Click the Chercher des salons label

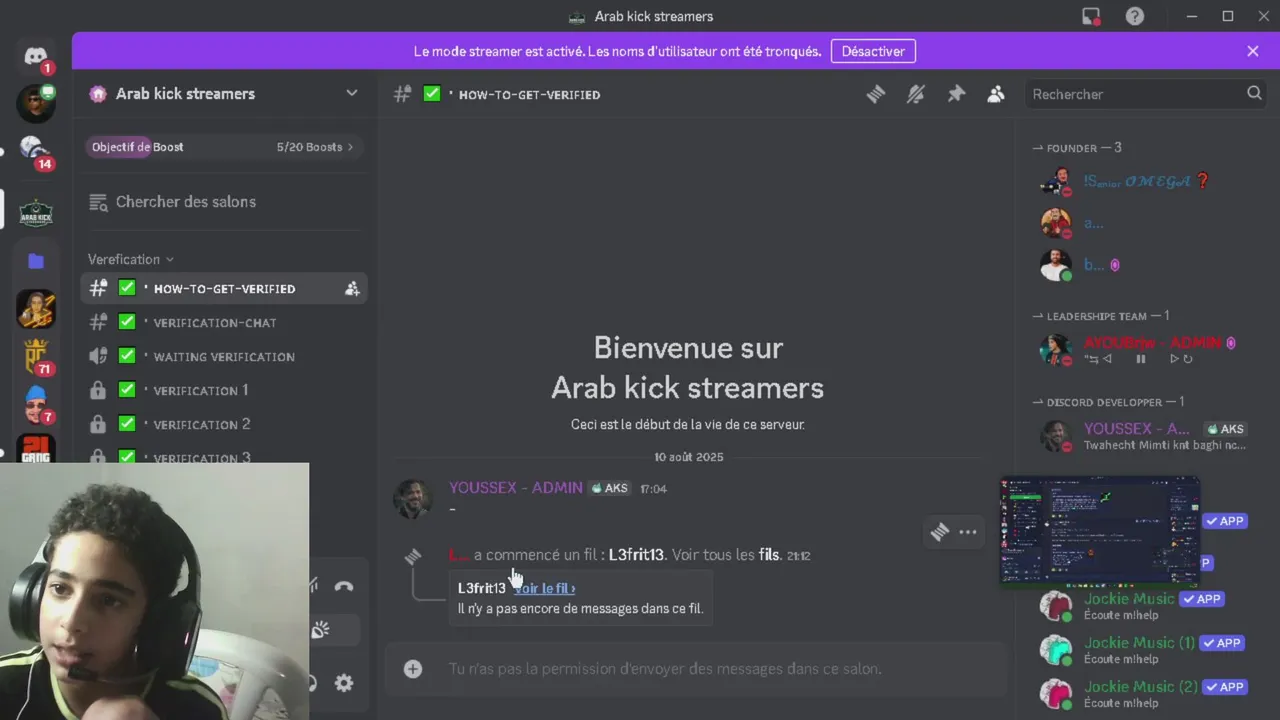click(x=186, y=202)
